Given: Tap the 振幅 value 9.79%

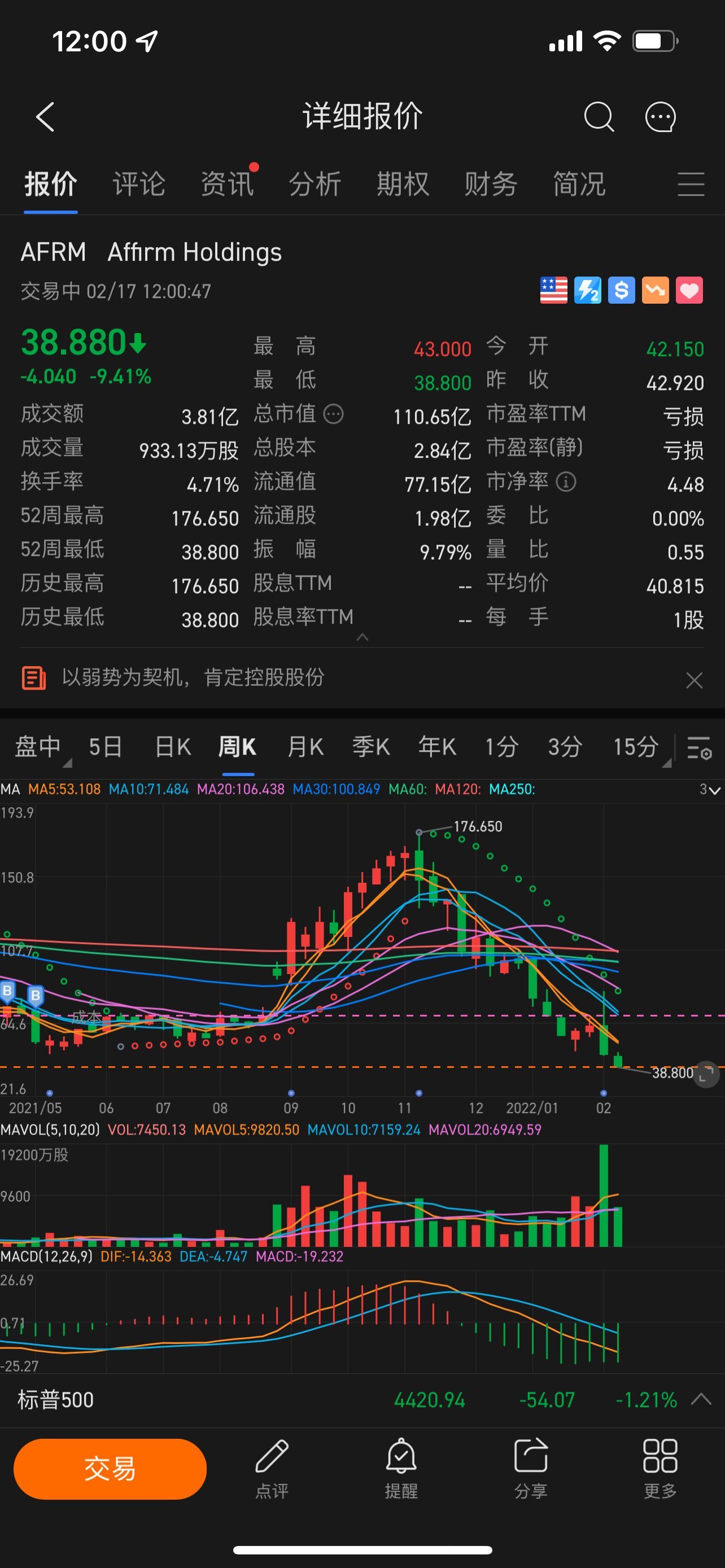Looking at the screenshot, I should pyautogui.click(x=446, y=552).
